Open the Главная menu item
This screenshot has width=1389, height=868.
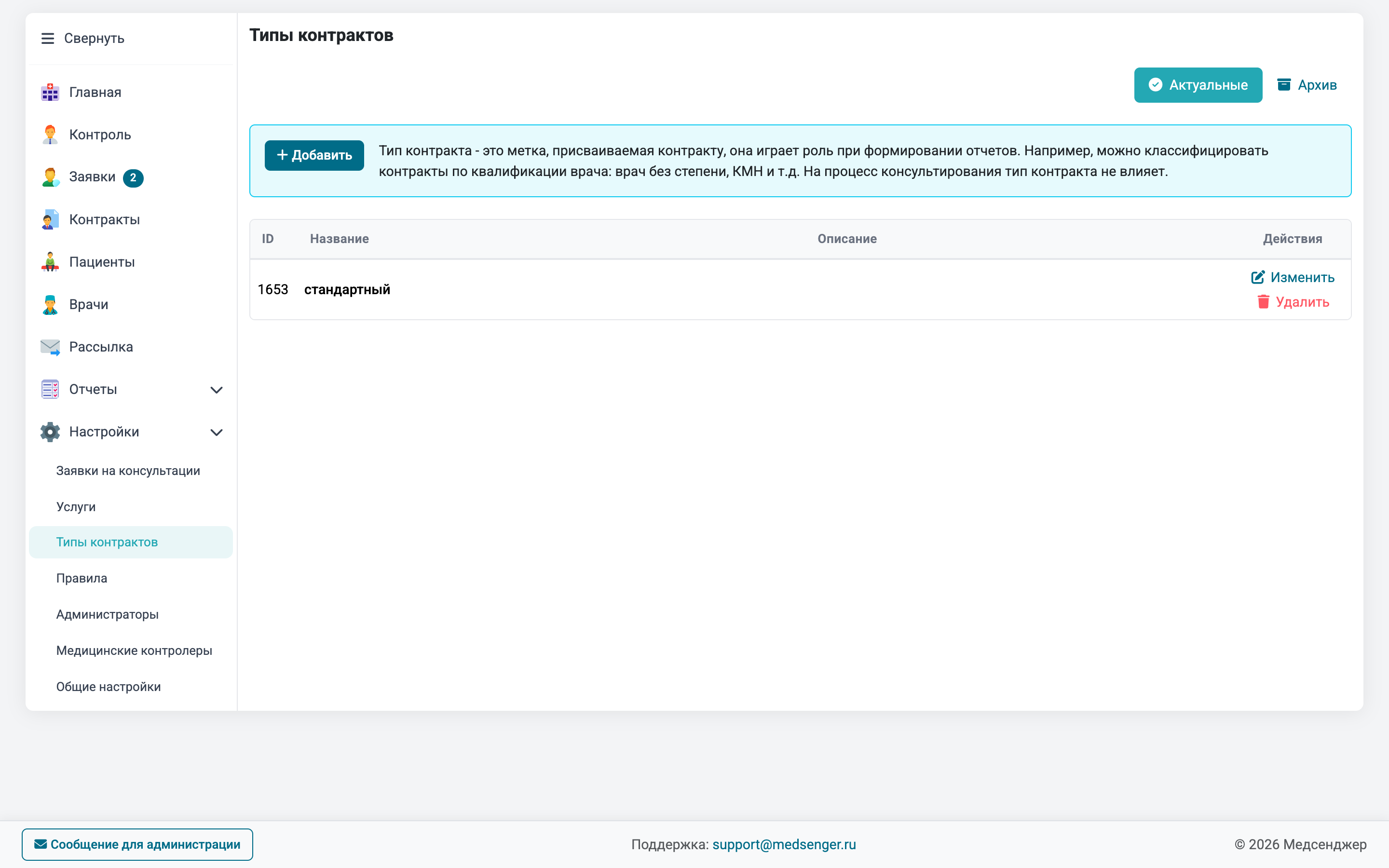click(x=131, y=92)
